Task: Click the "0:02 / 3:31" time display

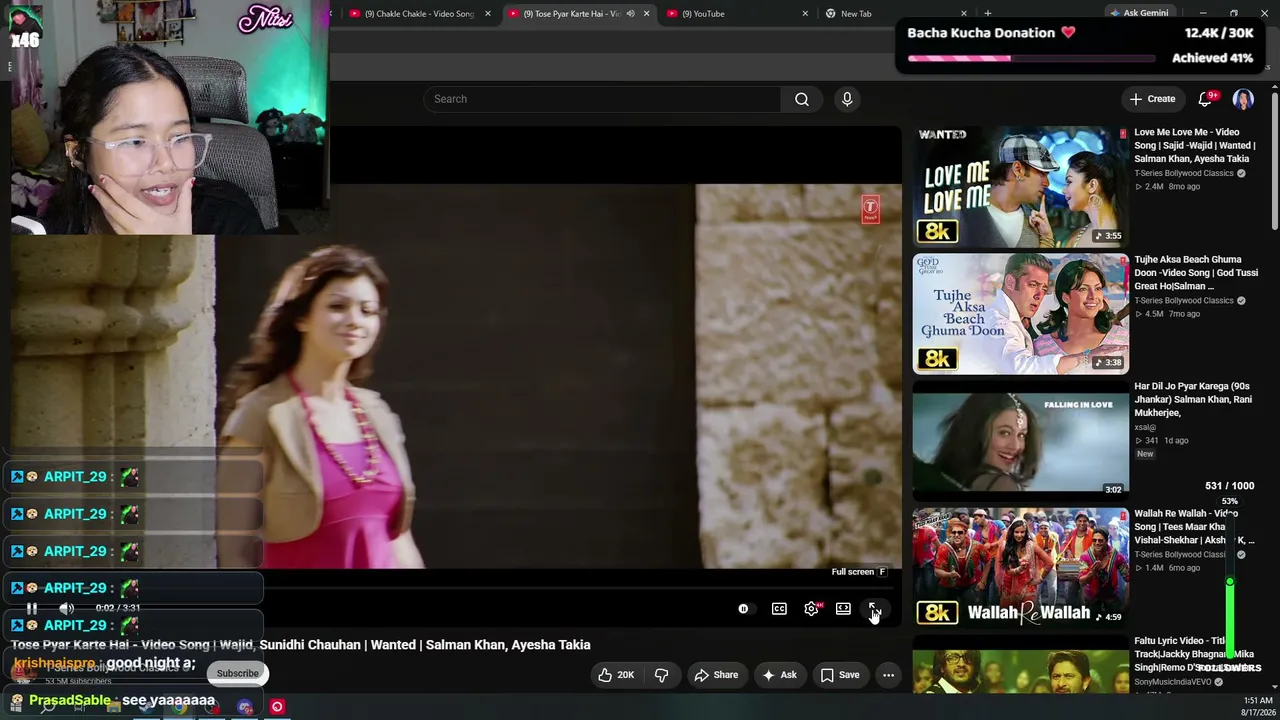Action: [x=117, y=608]
